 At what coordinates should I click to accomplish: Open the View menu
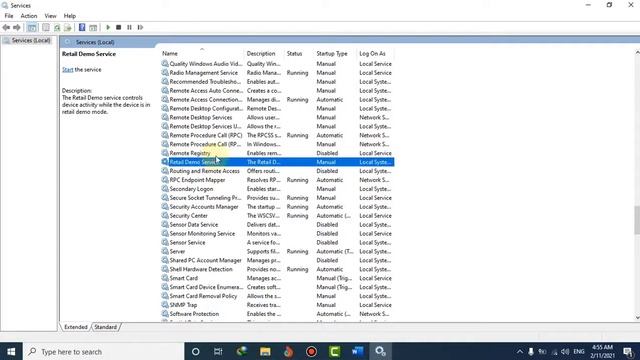50,16
